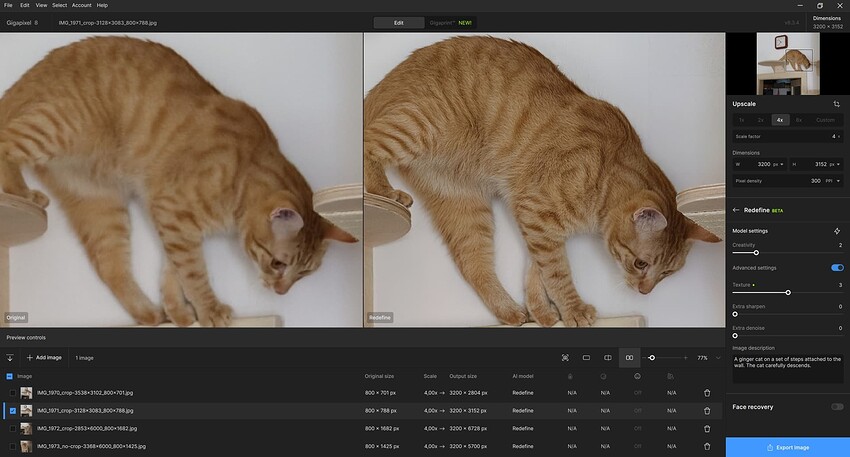
Task: Open the zoom percentage dropdown chevron
Action: [x=718, y=358]
